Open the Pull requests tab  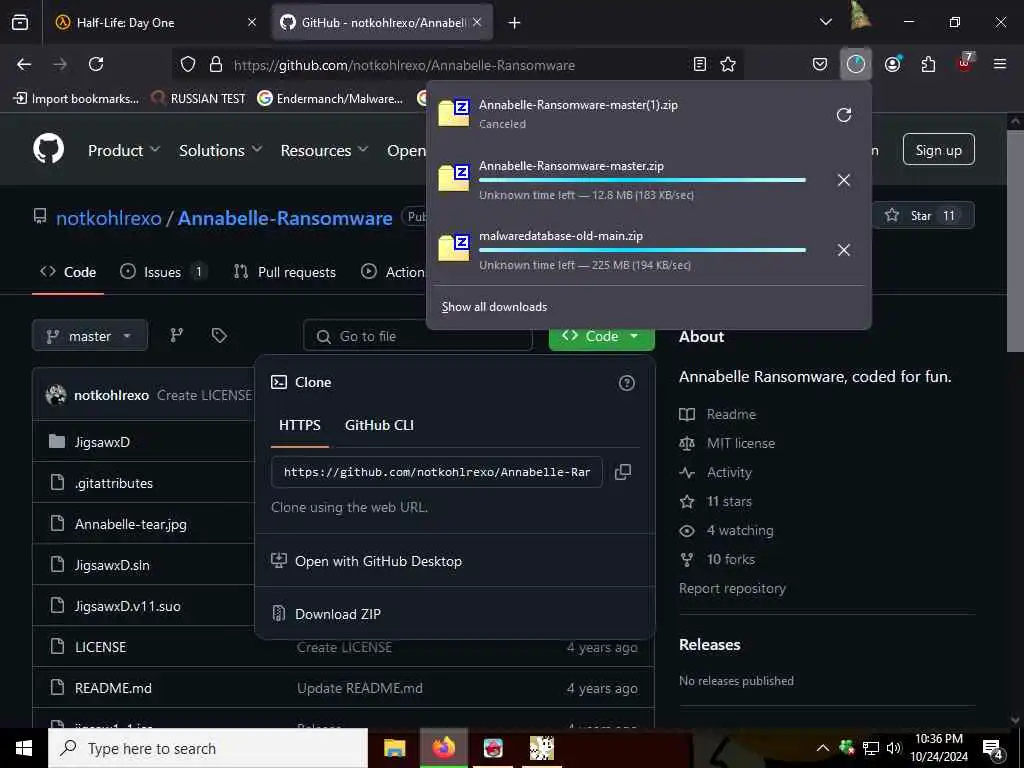coord(285,272)
